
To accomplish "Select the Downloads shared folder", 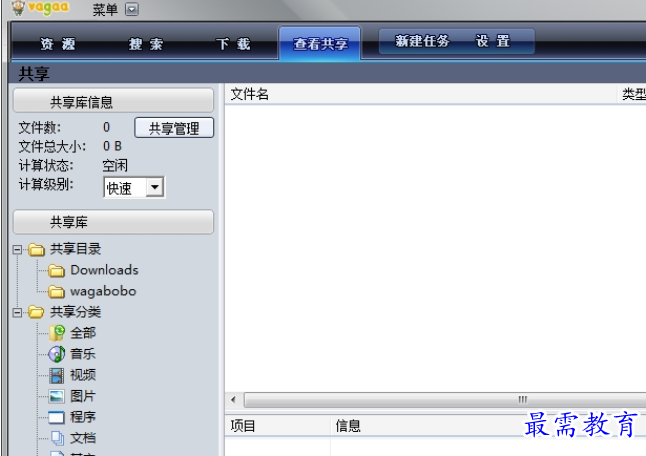I will pyautogui.click(x=104, y=270).
